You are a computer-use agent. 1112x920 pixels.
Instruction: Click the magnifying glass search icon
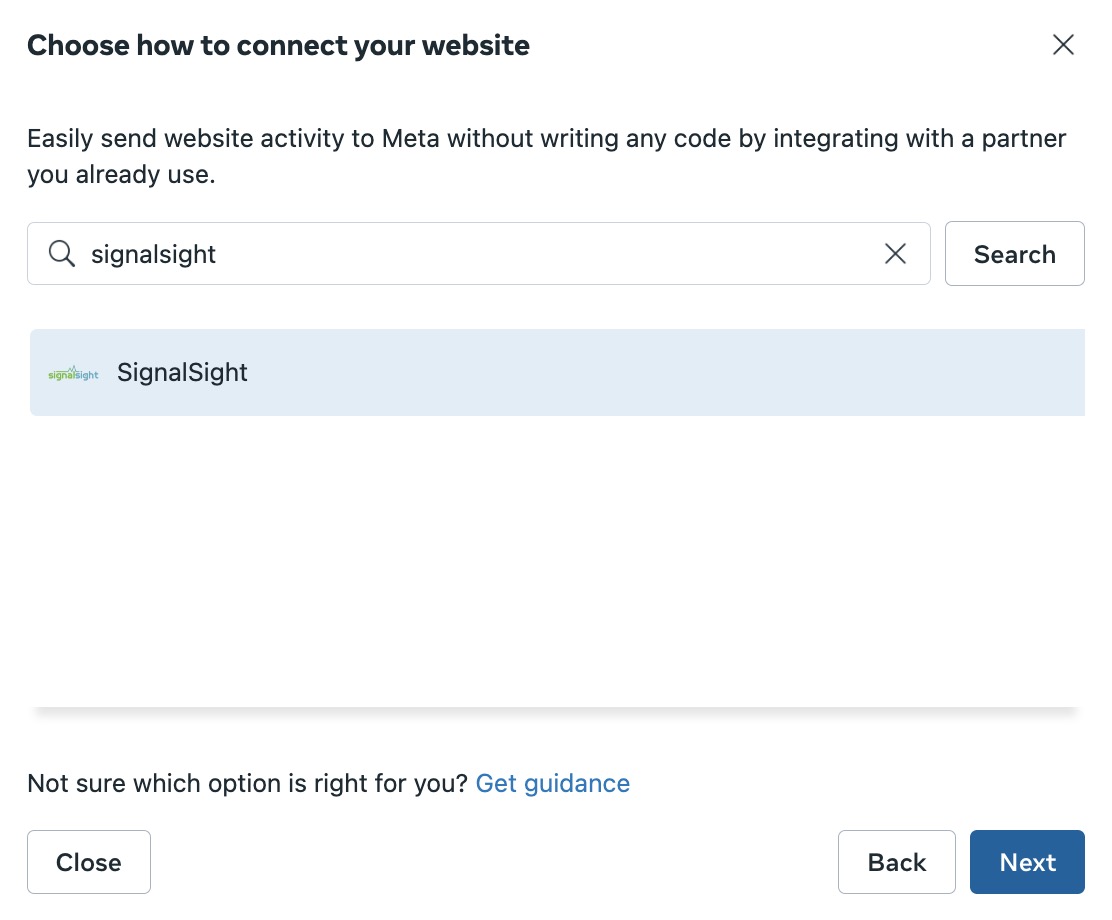(x=62, y=253)
